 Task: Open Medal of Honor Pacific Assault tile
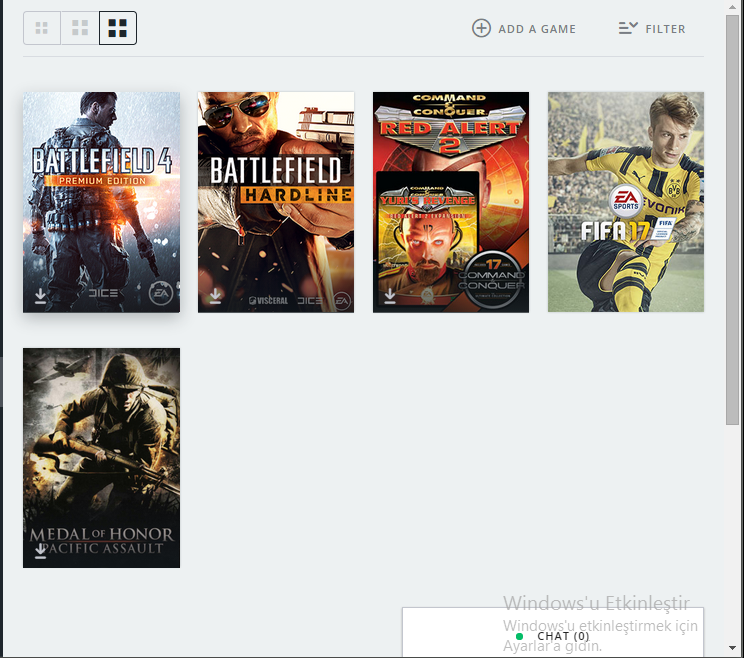click(102, 458)
